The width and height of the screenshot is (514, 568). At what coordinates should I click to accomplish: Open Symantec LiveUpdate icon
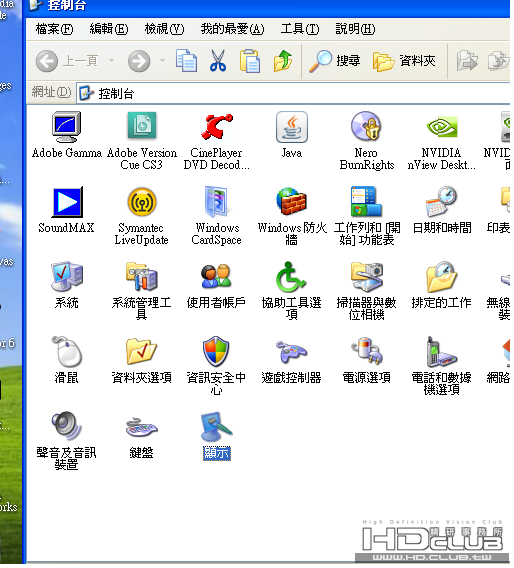(x=142, y=202)
